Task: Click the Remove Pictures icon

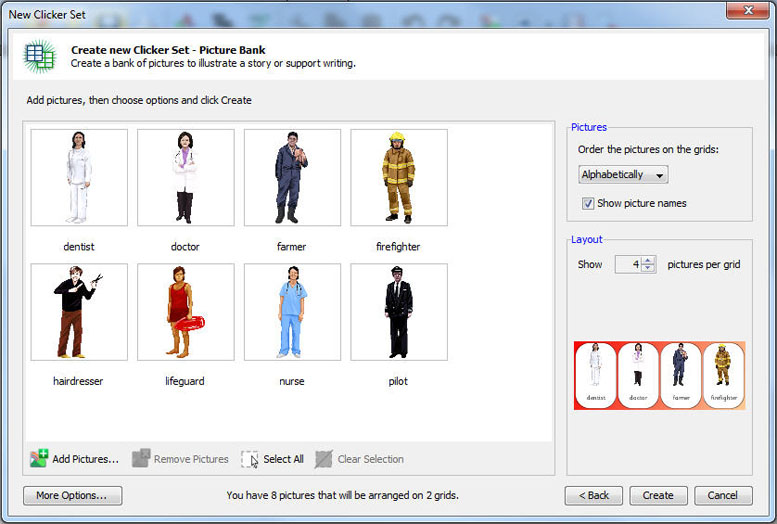Action: click(x=141, y=459)
